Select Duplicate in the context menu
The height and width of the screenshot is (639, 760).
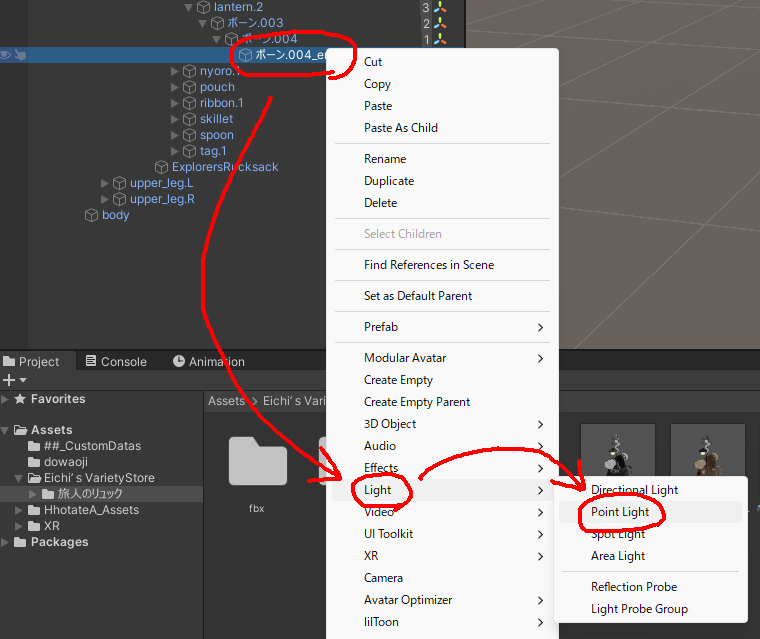389,181
